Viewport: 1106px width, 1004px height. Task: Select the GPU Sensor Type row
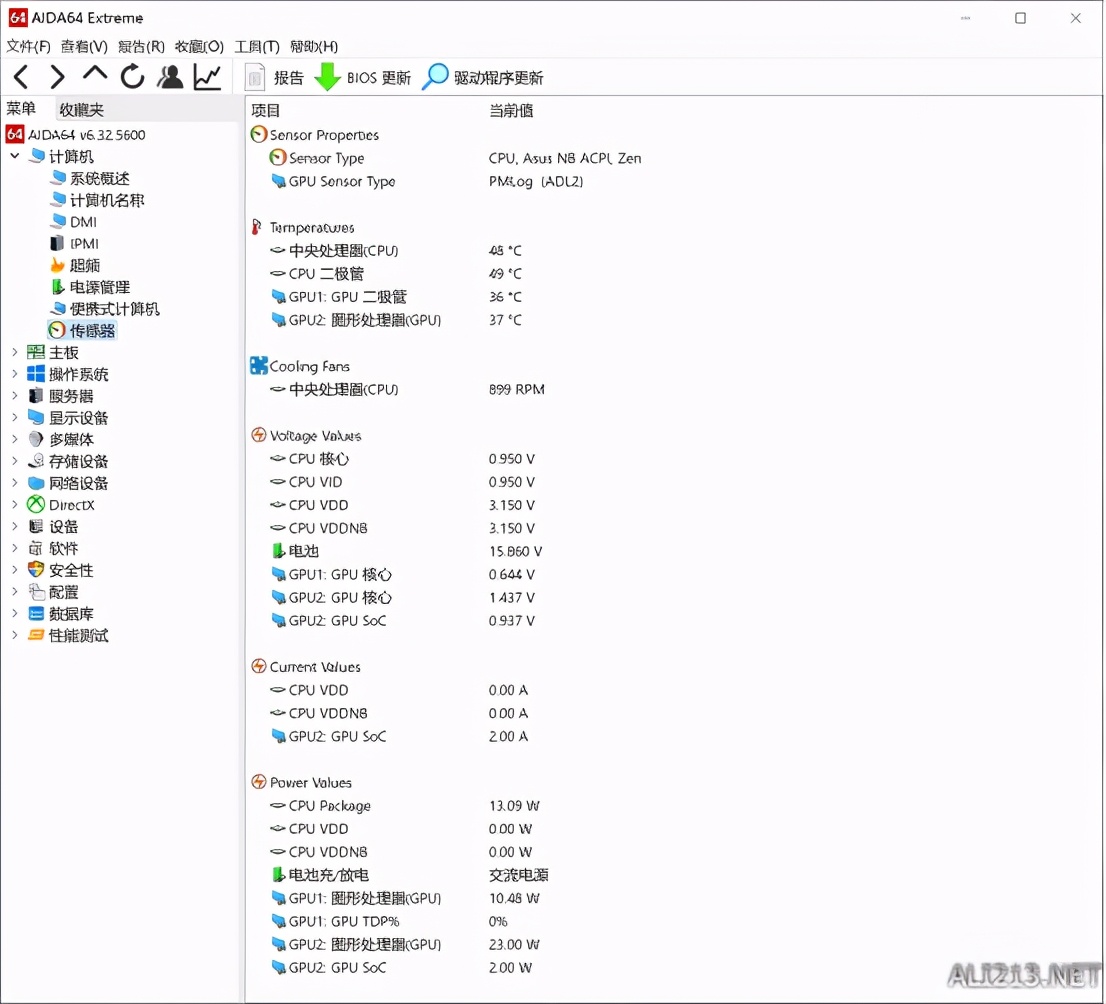coord(427,181)
